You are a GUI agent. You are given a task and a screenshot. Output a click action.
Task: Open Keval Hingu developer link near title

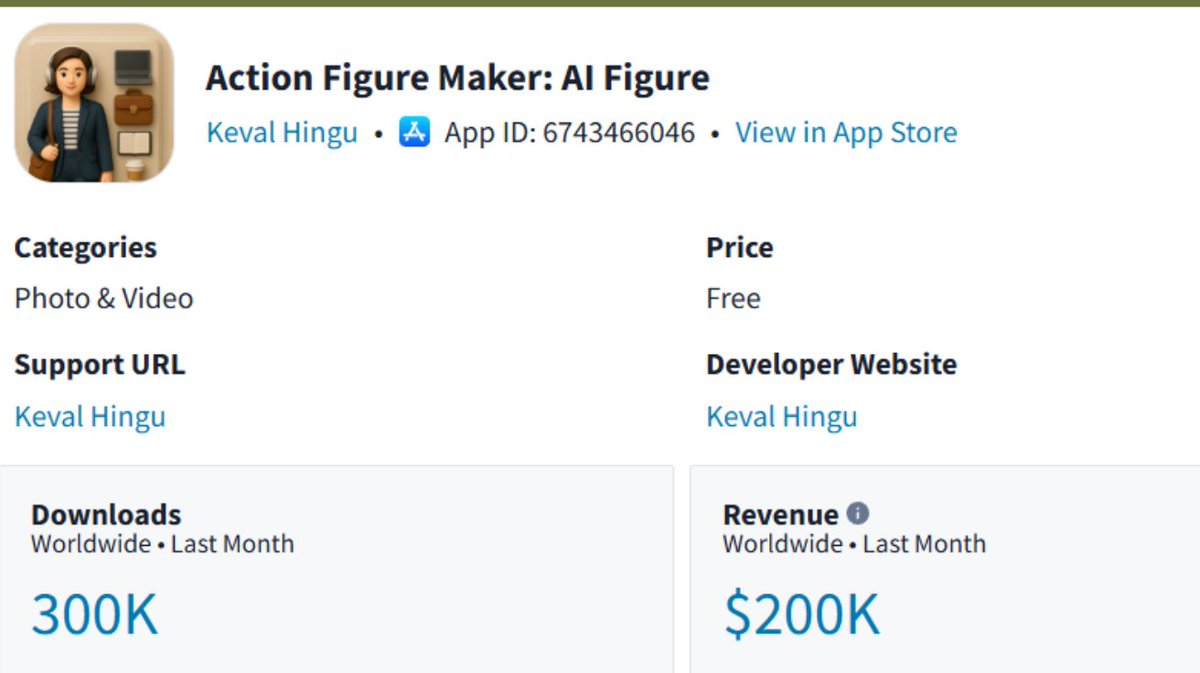(x=282, y=133)
